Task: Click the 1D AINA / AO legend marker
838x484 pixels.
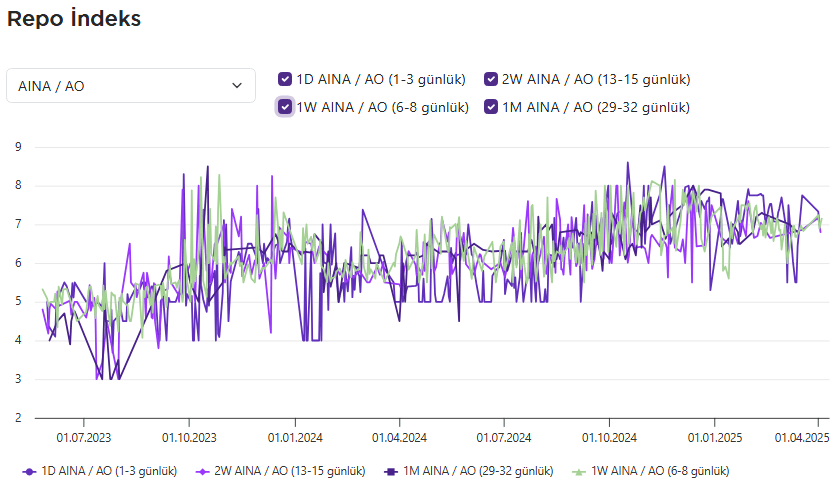Action: click(28, 471)
